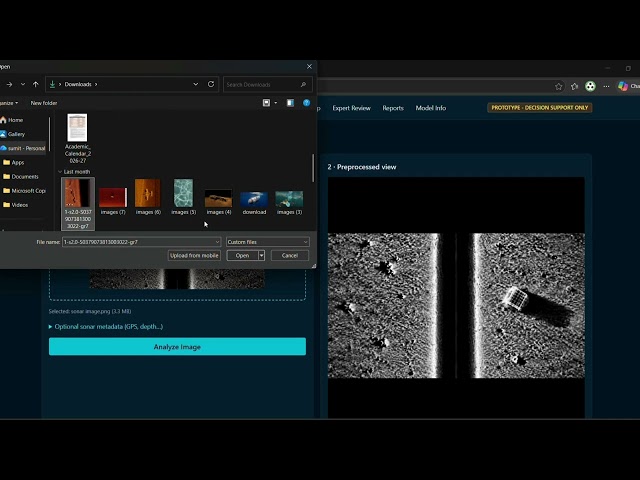Click Upload from mobile button
This screenshot has width=640, height=480.
(x=194, y=256)
